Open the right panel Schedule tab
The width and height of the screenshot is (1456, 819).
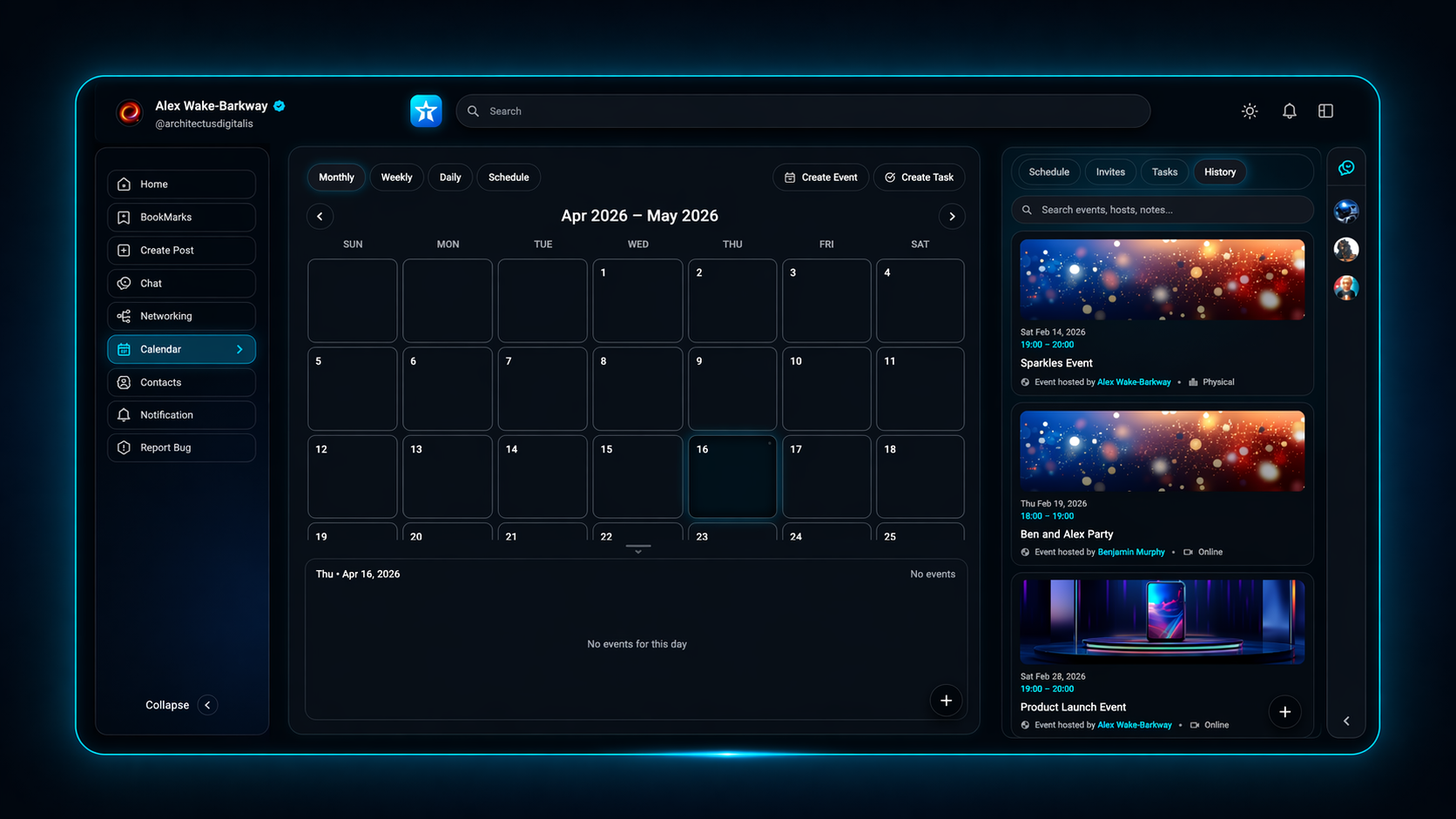pos(1048,172)
